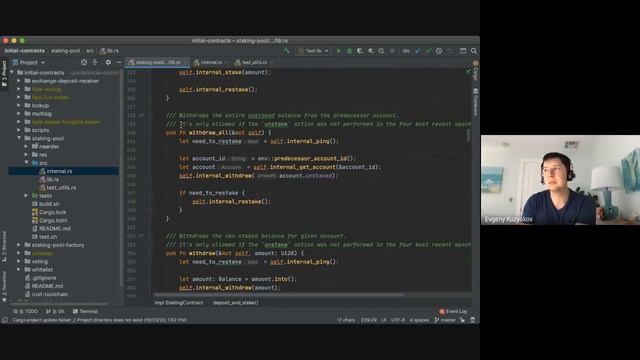The width and height of the screenshot is (640, 360).
Task: Click the Git update project blue arrow
Action: (x=418, y=51)
